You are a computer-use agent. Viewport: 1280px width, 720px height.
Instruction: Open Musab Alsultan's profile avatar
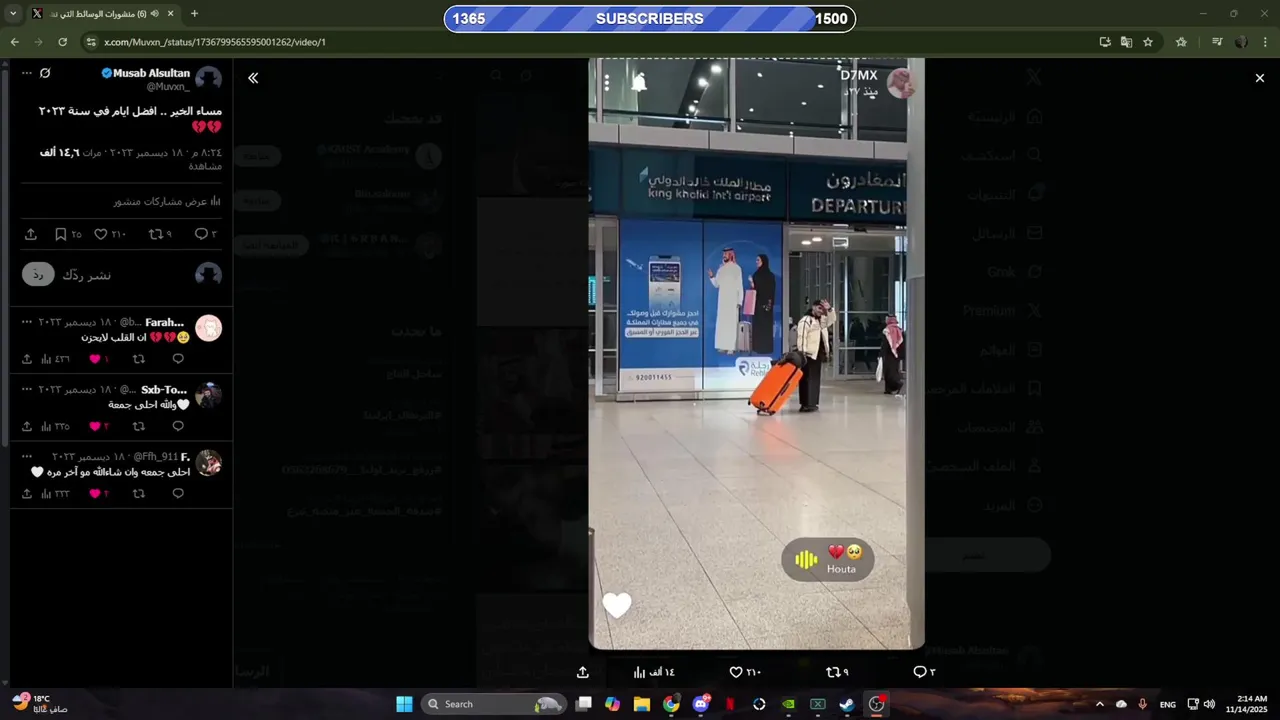pyautogui.click(x=208, y=80)
